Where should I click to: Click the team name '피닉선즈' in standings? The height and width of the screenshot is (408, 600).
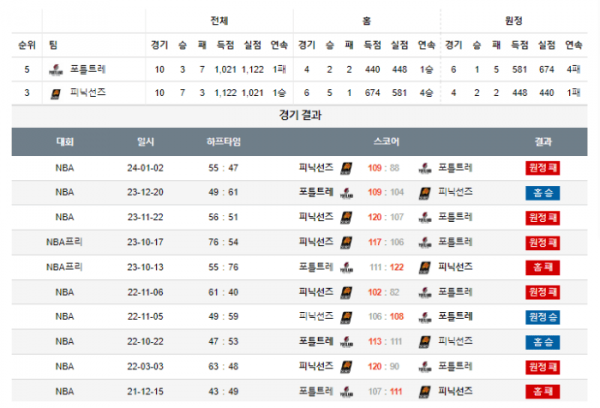pos(88,93)
